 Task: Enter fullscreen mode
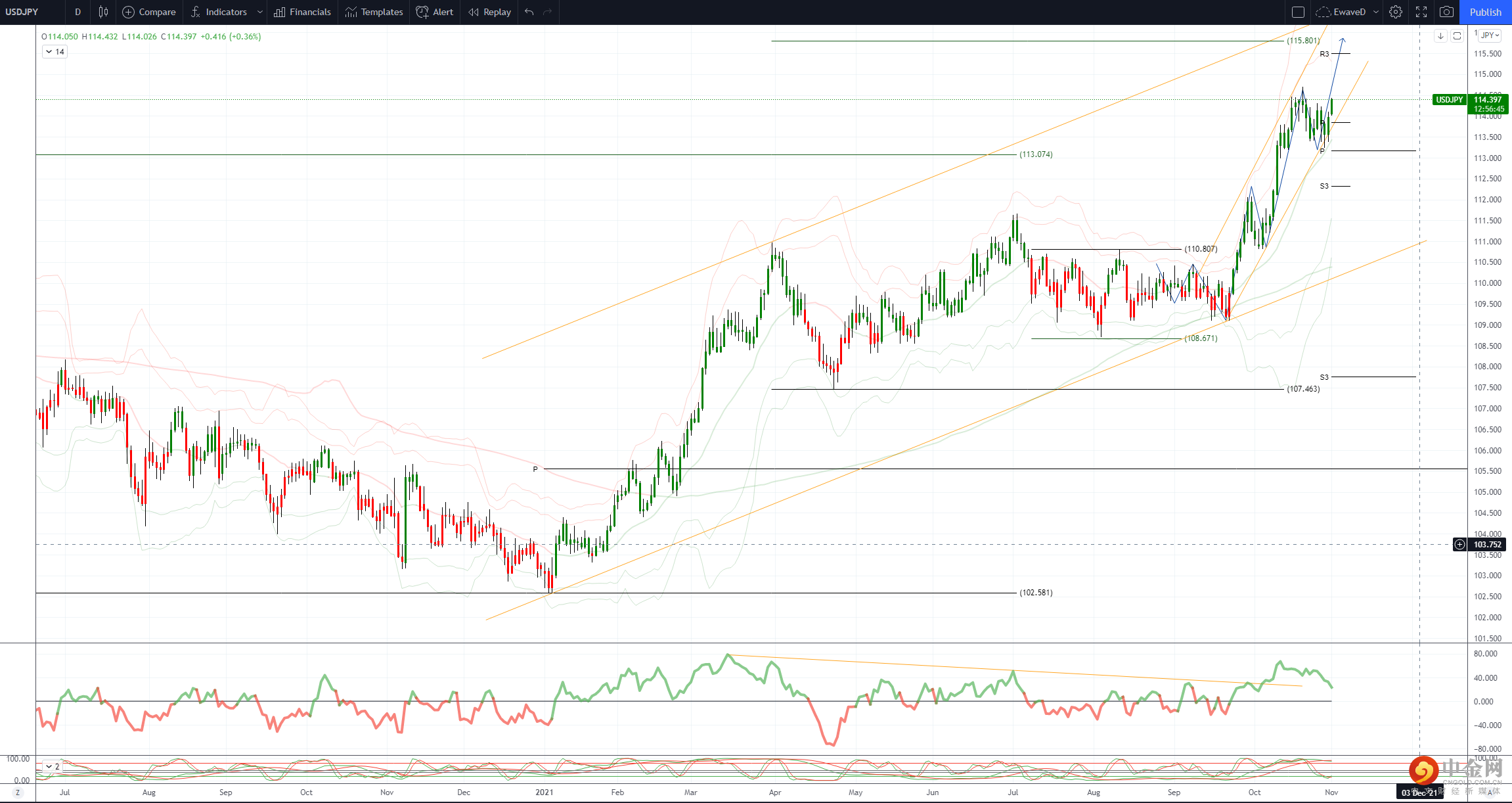click(1421, 12)
